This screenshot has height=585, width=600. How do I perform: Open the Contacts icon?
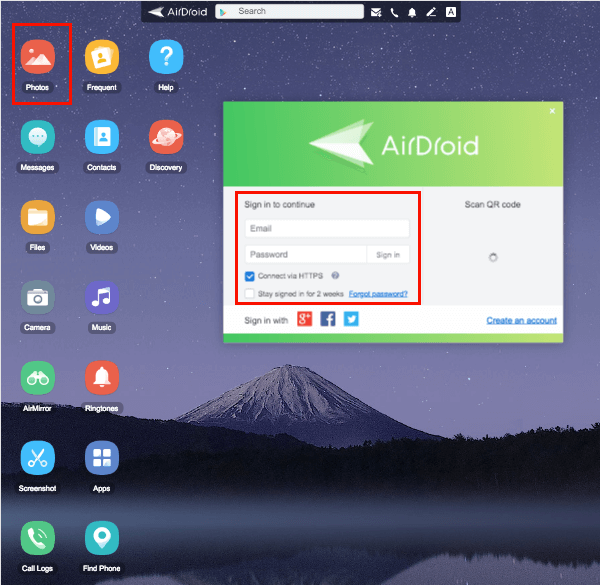click(102, 137)
